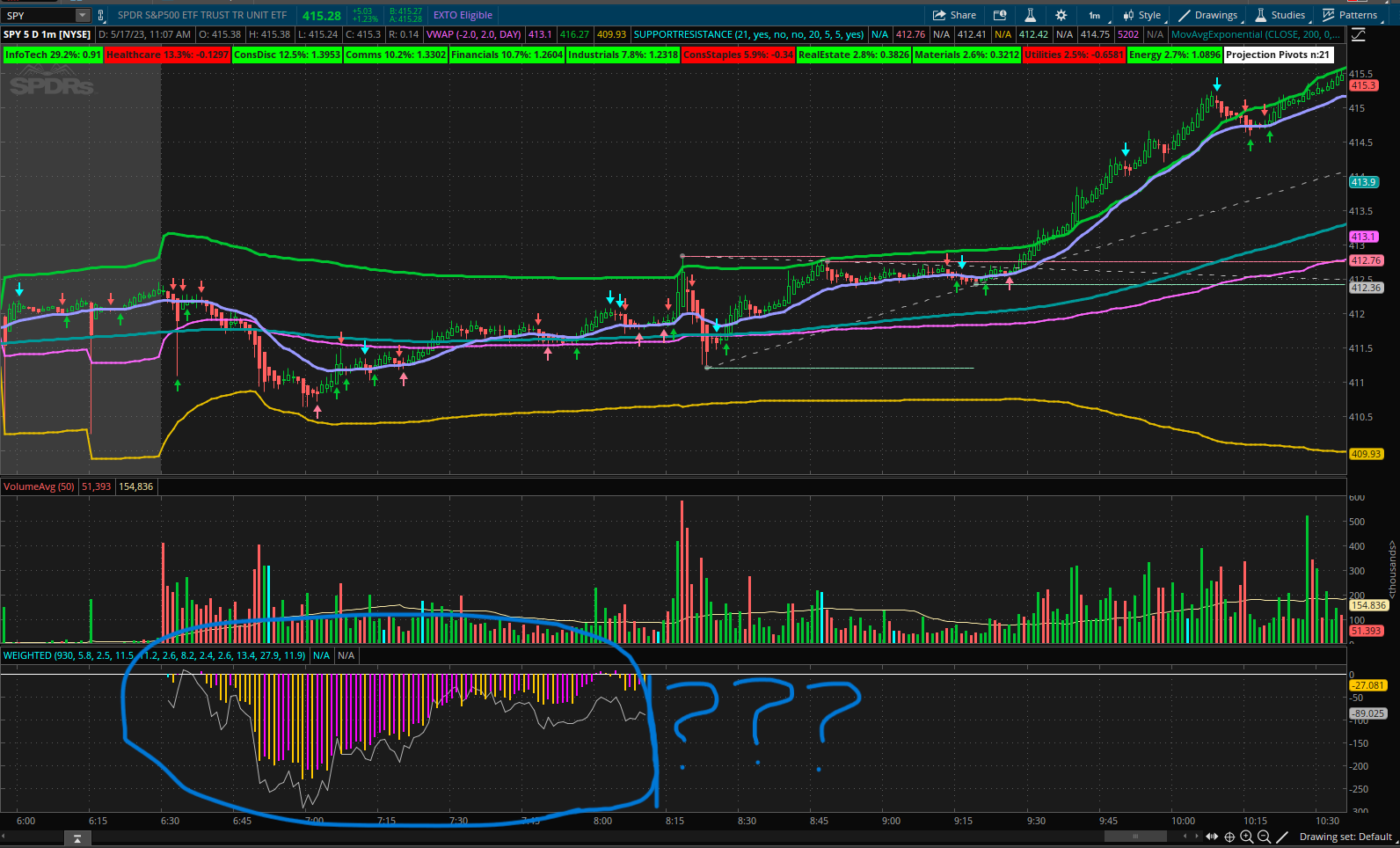The width and height of the screenshot is (1400, 848).
Task: Open Edit Studies flask icon
Action: [x=1030, y=15]
